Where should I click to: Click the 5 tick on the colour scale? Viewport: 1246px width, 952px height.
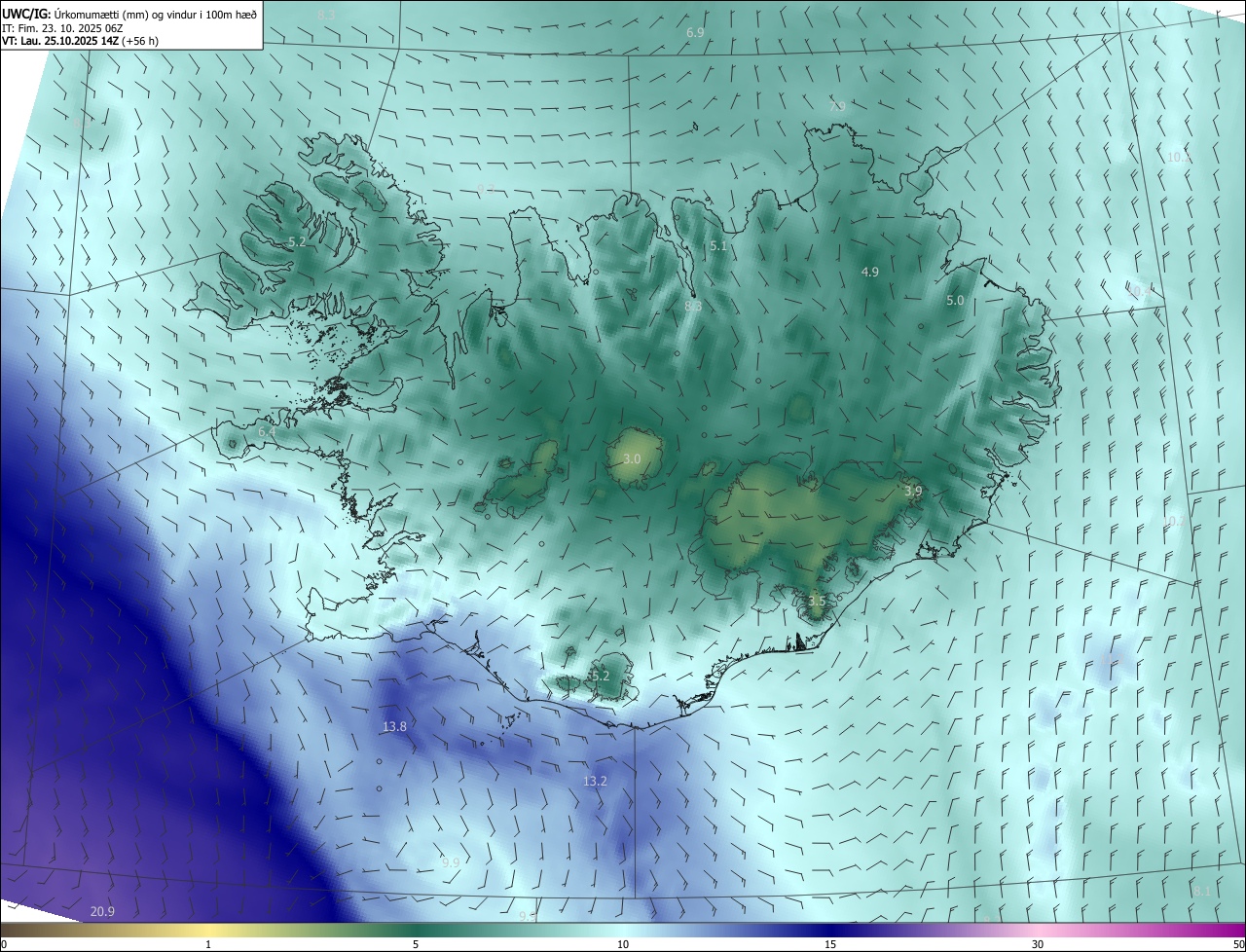(416, 944)
